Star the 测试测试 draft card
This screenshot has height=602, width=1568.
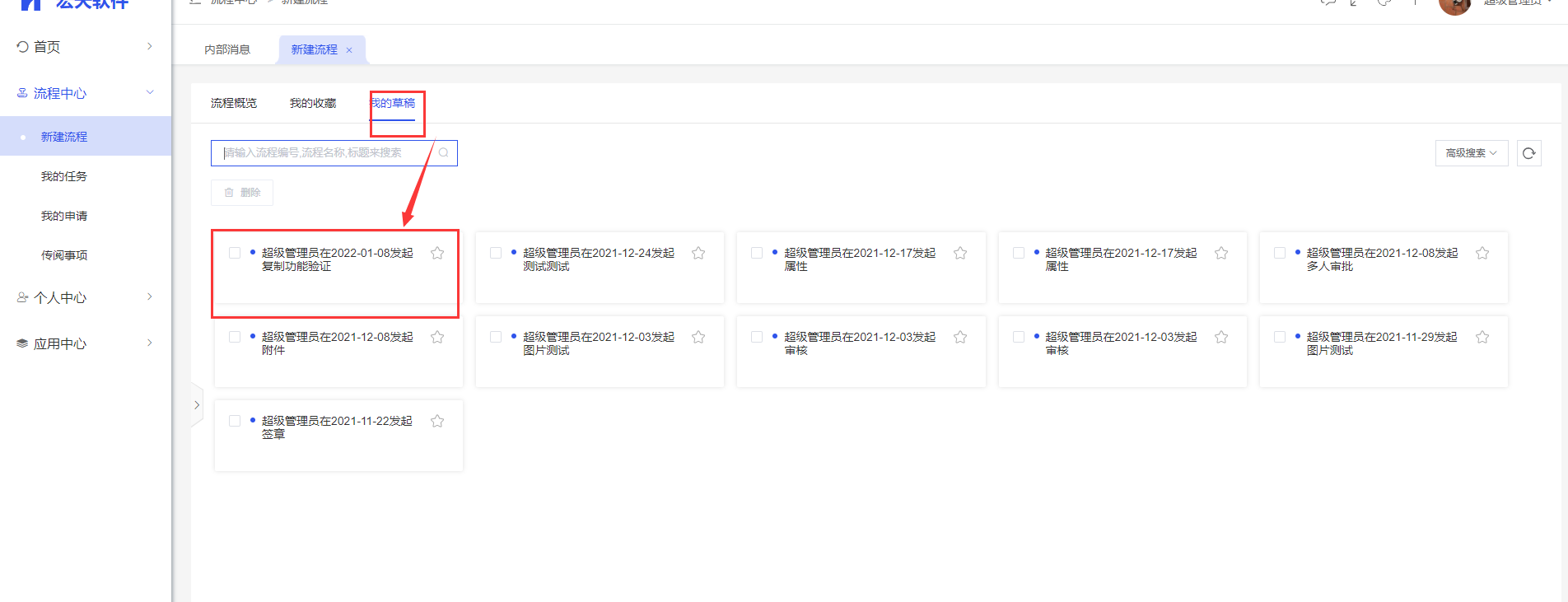point(698,254)
